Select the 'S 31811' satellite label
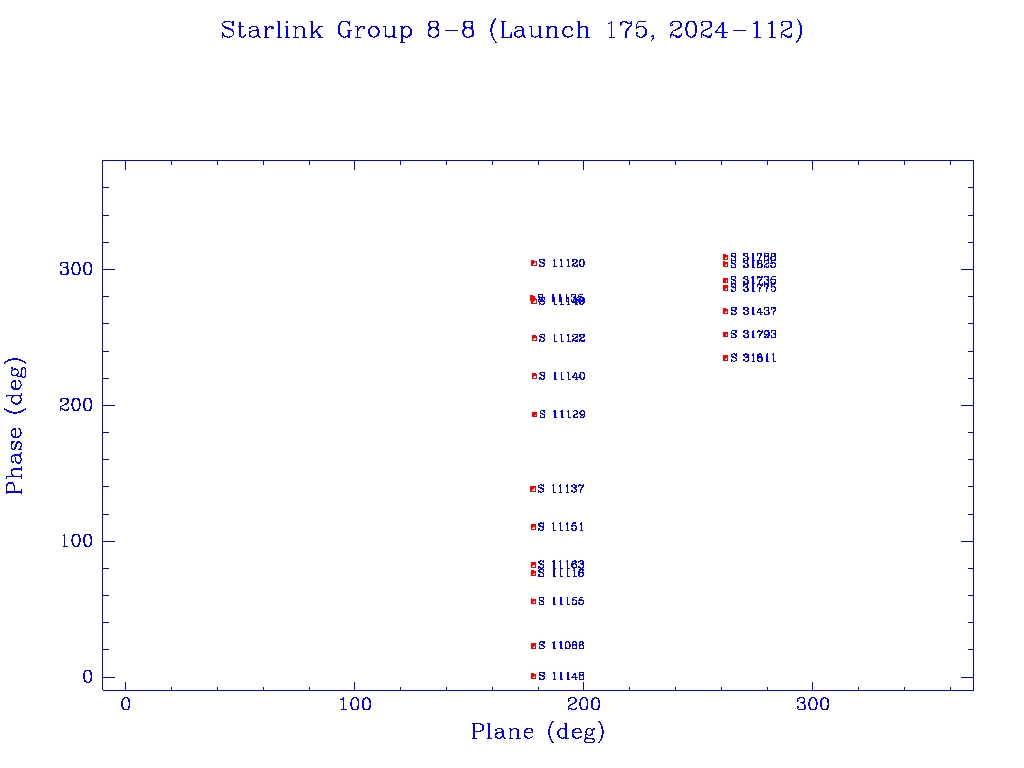This screenshot has height=768, width=1024. point(754,358)
